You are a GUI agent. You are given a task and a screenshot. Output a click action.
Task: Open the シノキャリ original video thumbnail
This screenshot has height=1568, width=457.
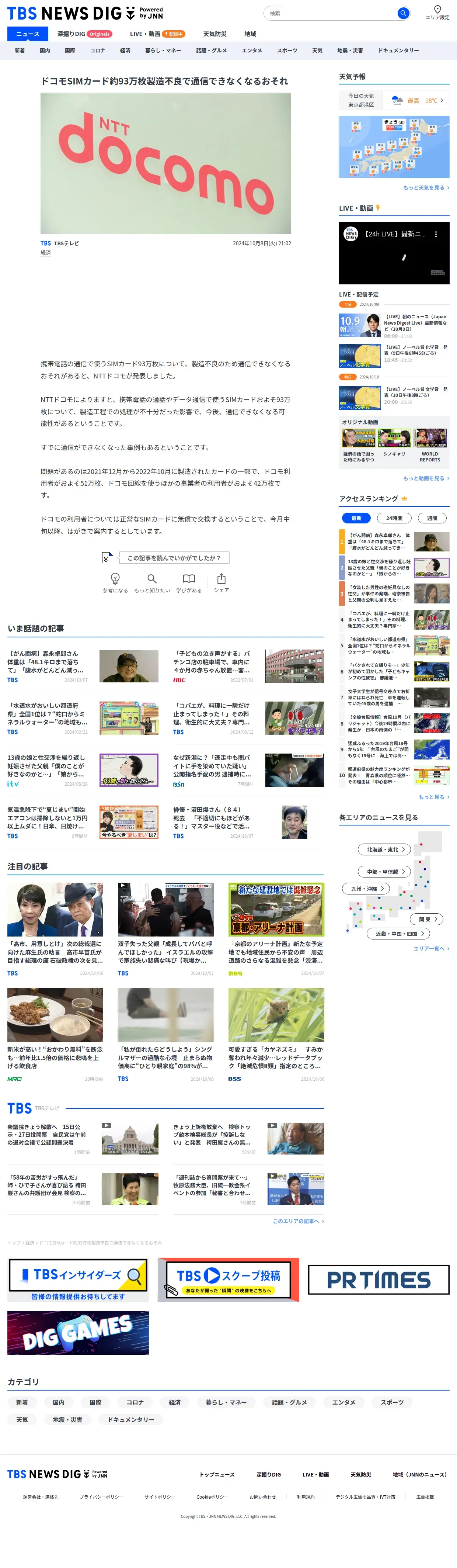point(394,438)
